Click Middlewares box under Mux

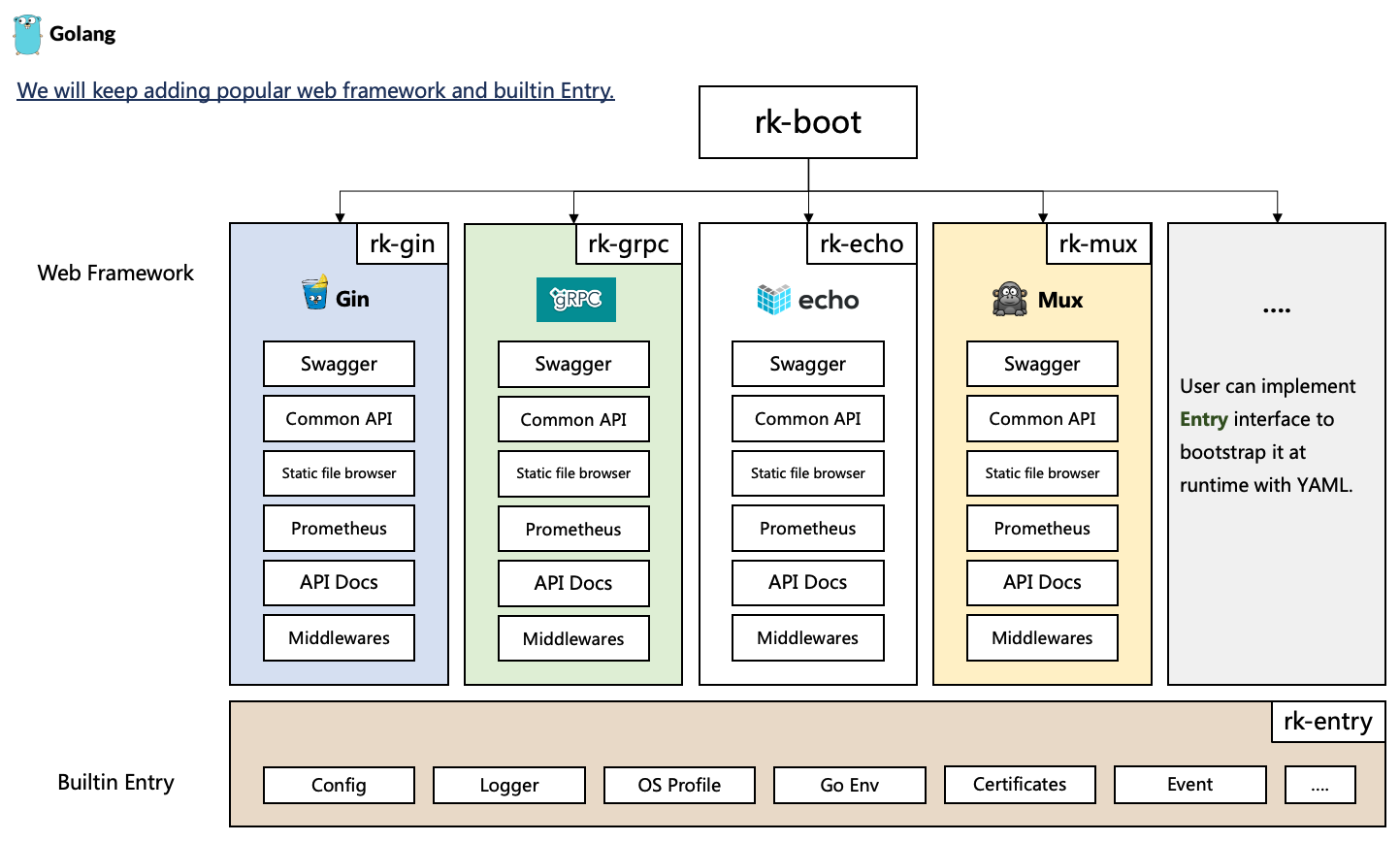(x=1042, y=638)
